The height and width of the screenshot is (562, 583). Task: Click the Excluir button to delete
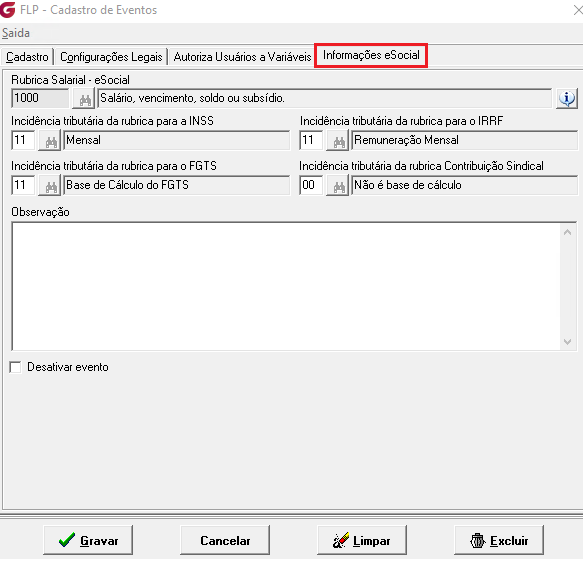(x=499, y=540)
